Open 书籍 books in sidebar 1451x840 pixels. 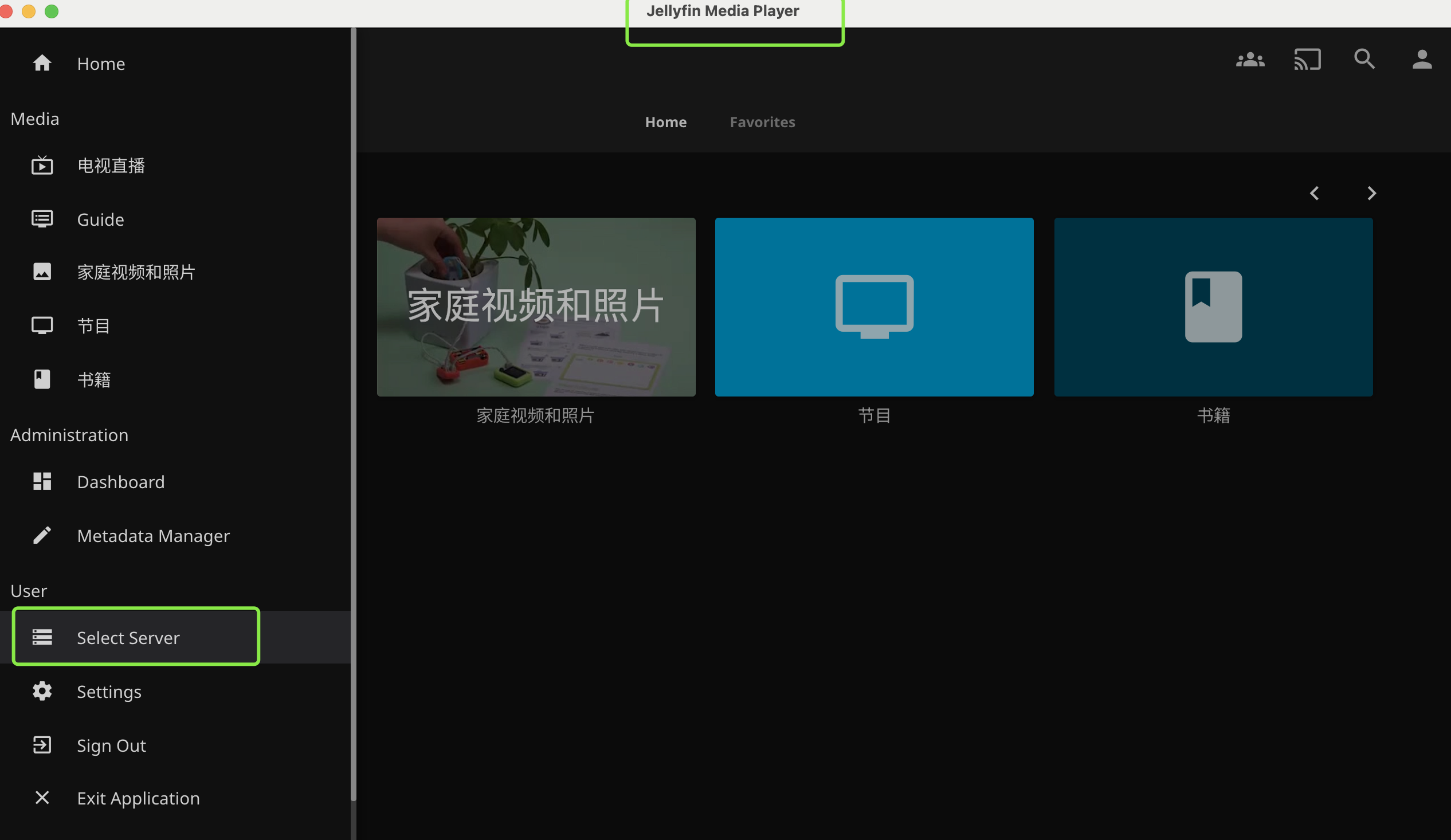click(x=93, y=379)
